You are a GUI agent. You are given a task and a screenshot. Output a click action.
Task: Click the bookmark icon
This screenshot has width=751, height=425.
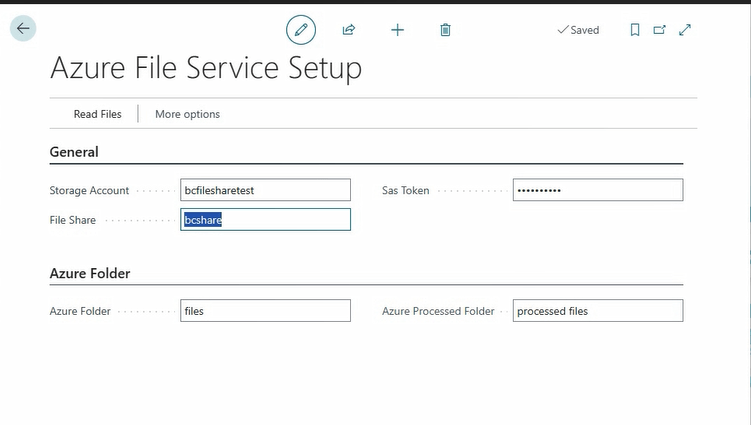point(634,30)
